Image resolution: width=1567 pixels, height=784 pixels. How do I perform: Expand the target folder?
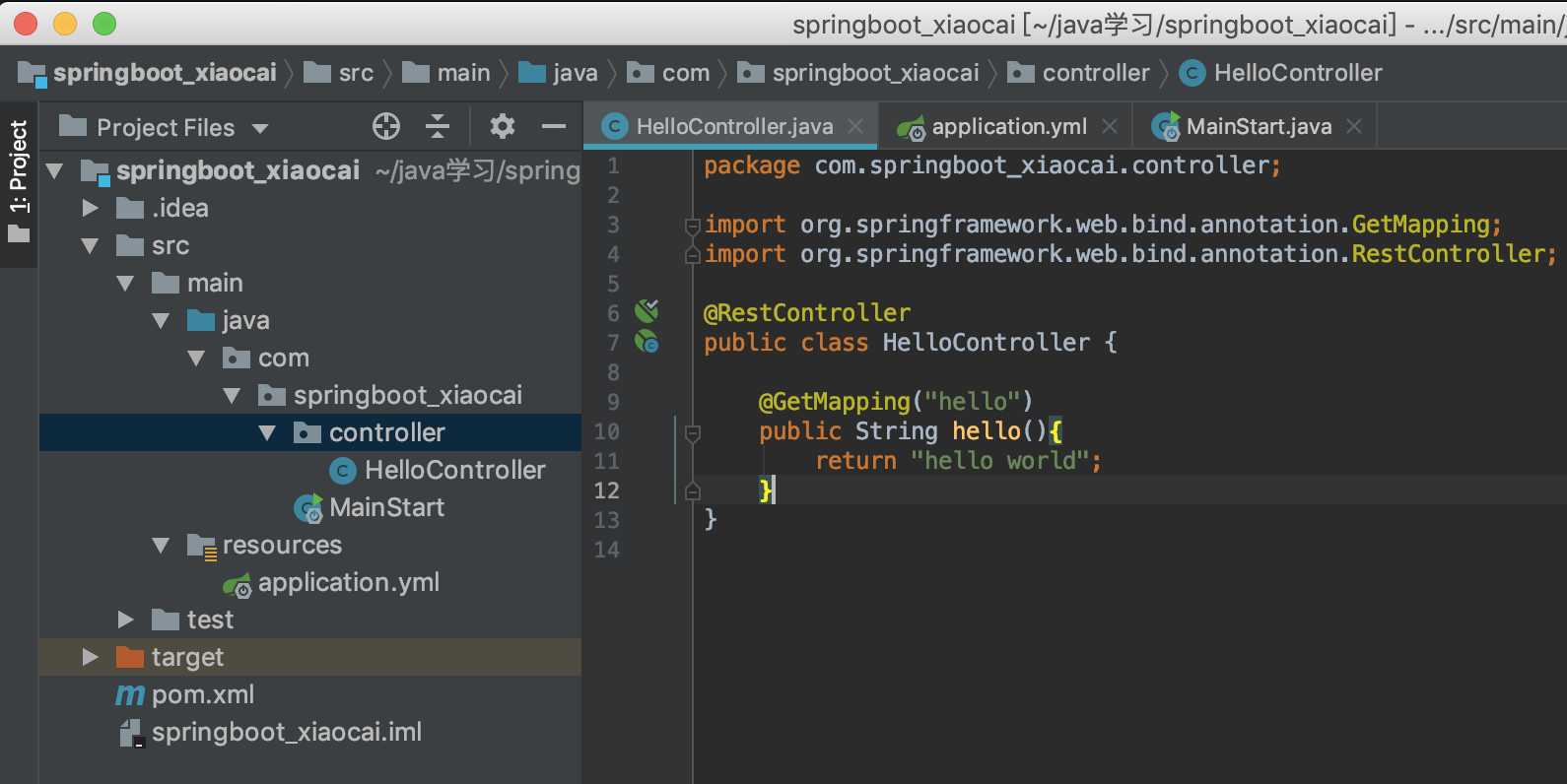[91, 657]
